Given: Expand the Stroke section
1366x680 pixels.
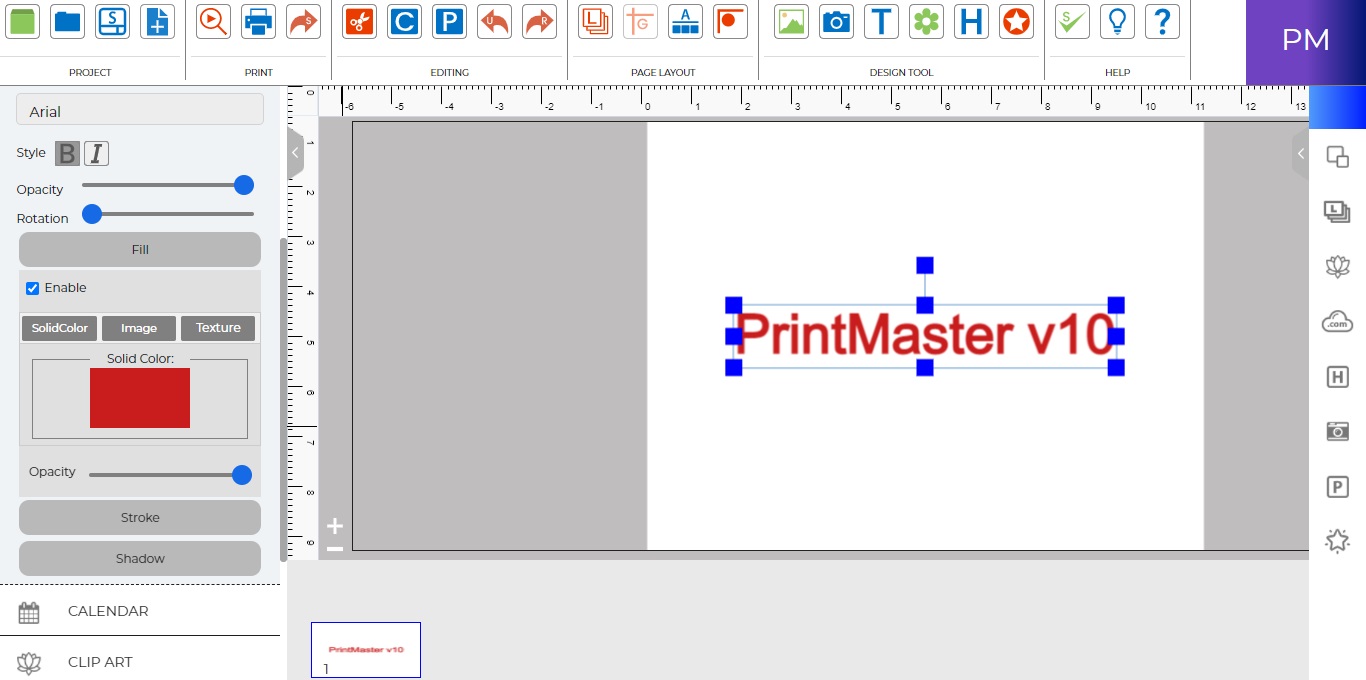Looking at the screenshot, I should click(x=140, y=517).
